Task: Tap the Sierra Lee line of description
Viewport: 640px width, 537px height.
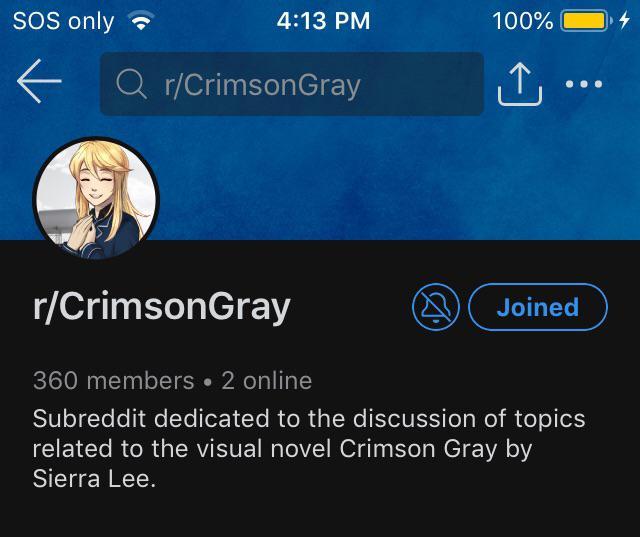Action: tap(94, 479)
